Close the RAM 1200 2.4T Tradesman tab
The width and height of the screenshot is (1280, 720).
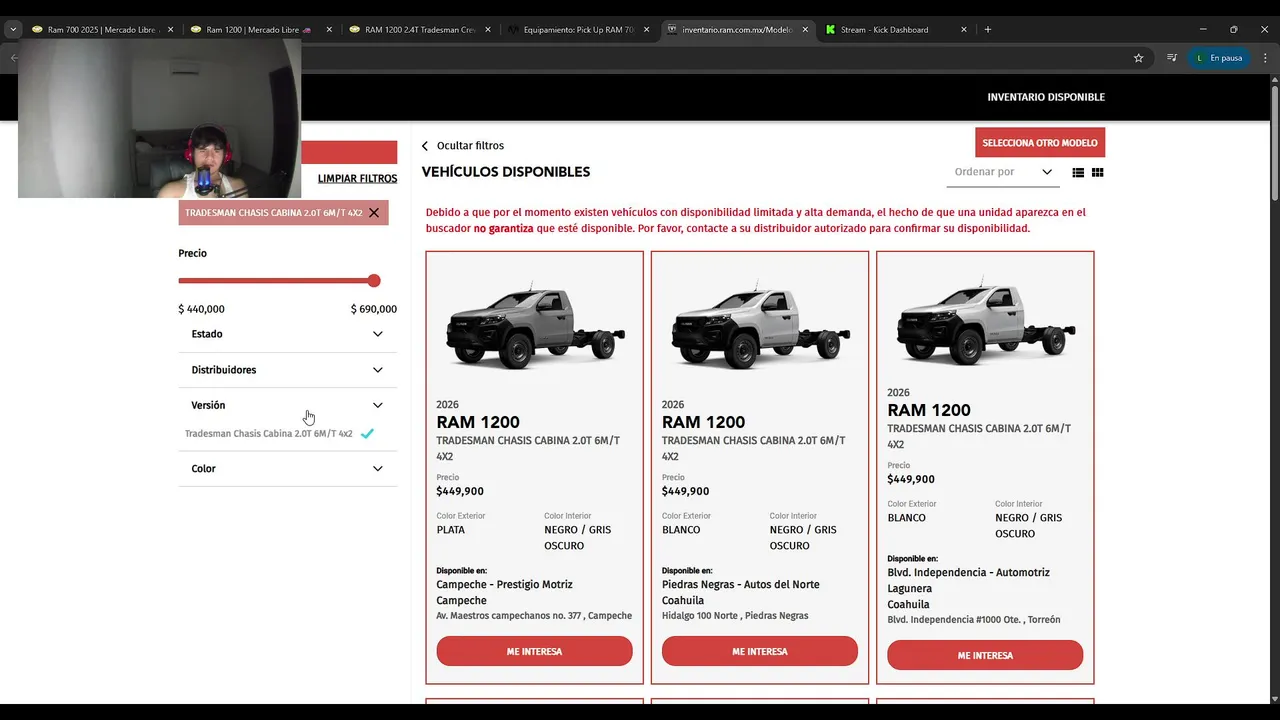[488, 30]
